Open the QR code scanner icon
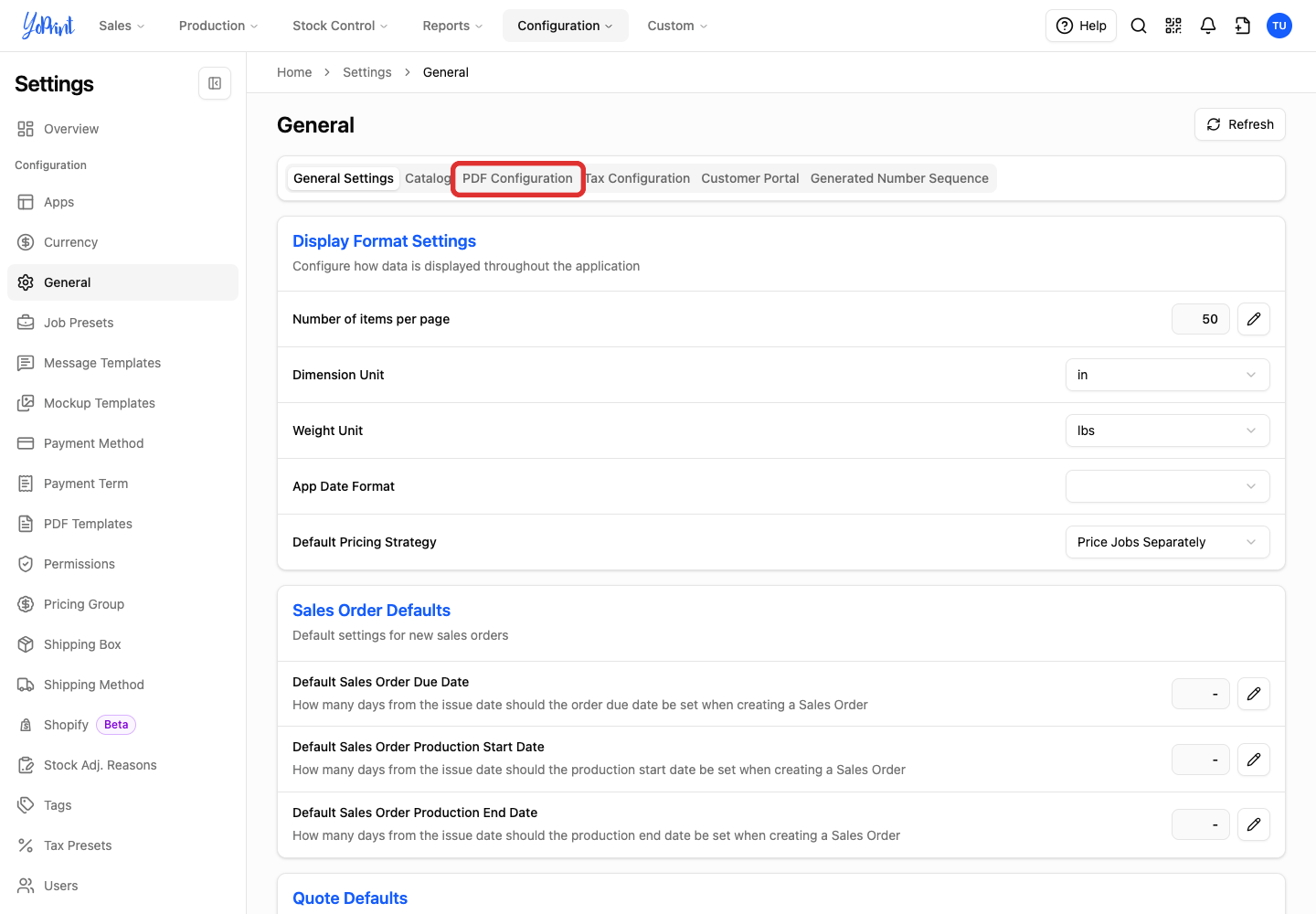The image size is (1316, 914). tap(1173, 26)
